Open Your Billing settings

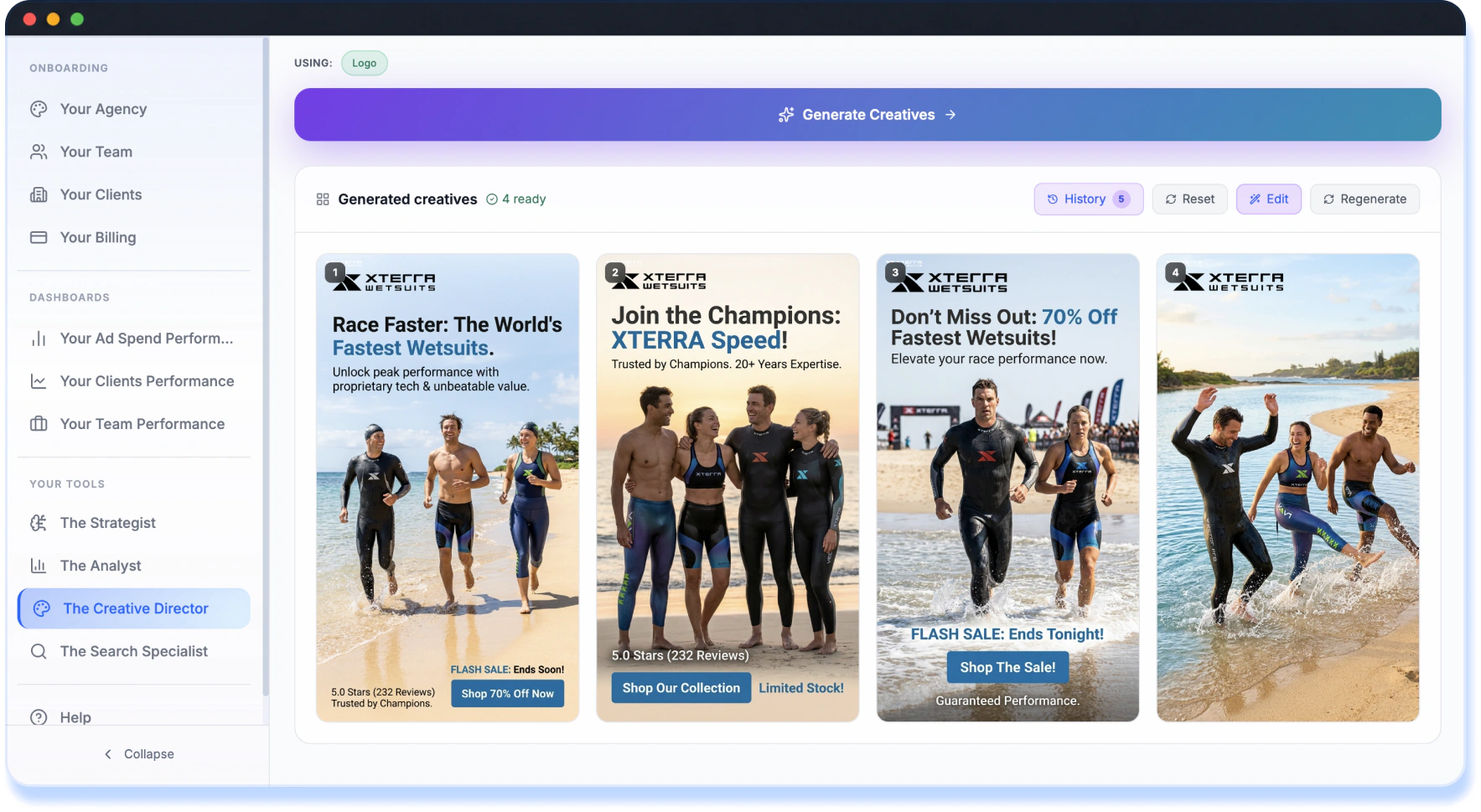coord(134,237)
